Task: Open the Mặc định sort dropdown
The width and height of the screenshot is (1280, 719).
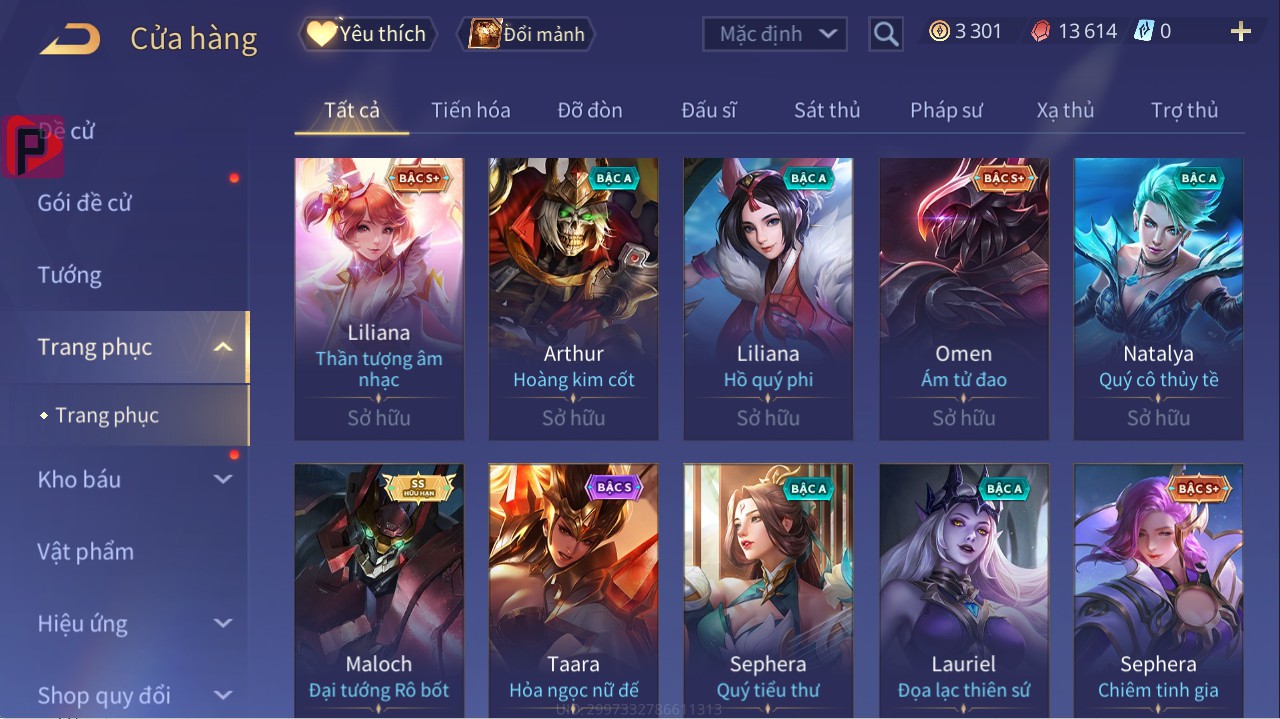Action: pyautogui.click(x=775, y=34)
